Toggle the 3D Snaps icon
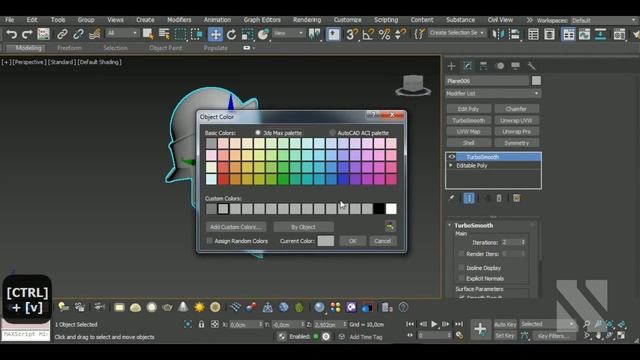The width and height of the screenshot is (640, 360). click(351, 34)
